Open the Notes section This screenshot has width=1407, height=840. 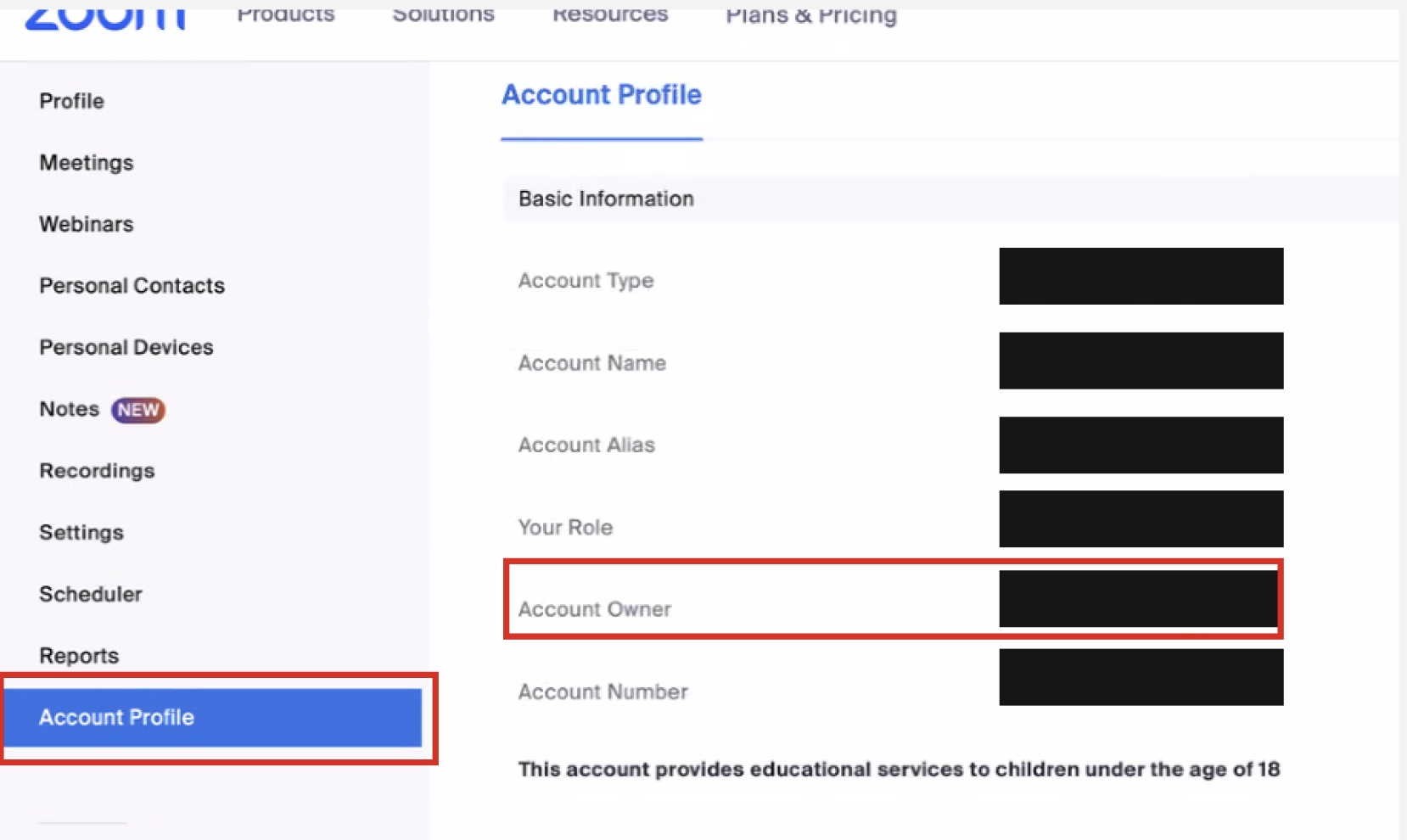click(x=70, y=409)
